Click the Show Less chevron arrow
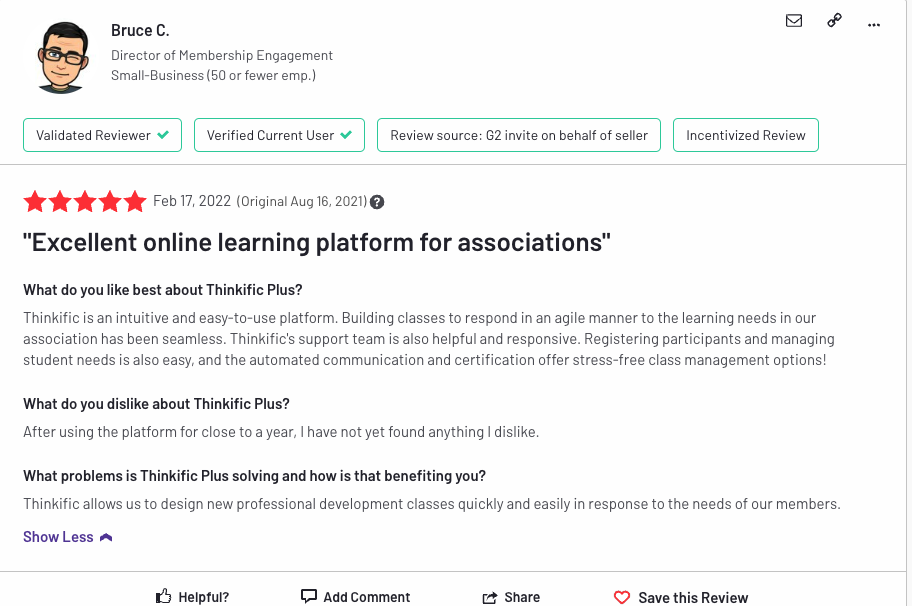Viewport: 912px width, 606px height. [106, 537]
